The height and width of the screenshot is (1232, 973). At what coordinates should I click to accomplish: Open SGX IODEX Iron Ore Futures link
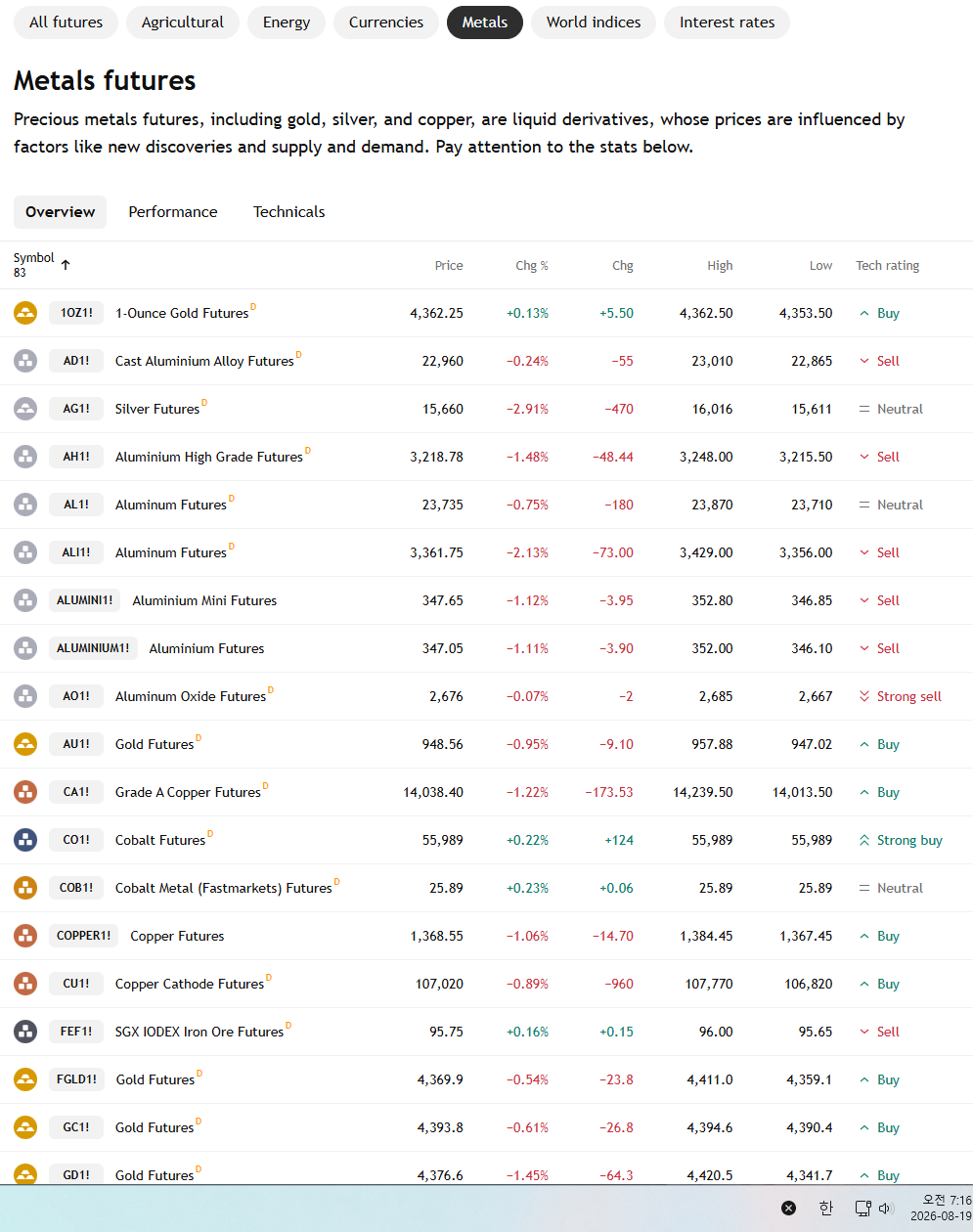[x=199, y=1033]
